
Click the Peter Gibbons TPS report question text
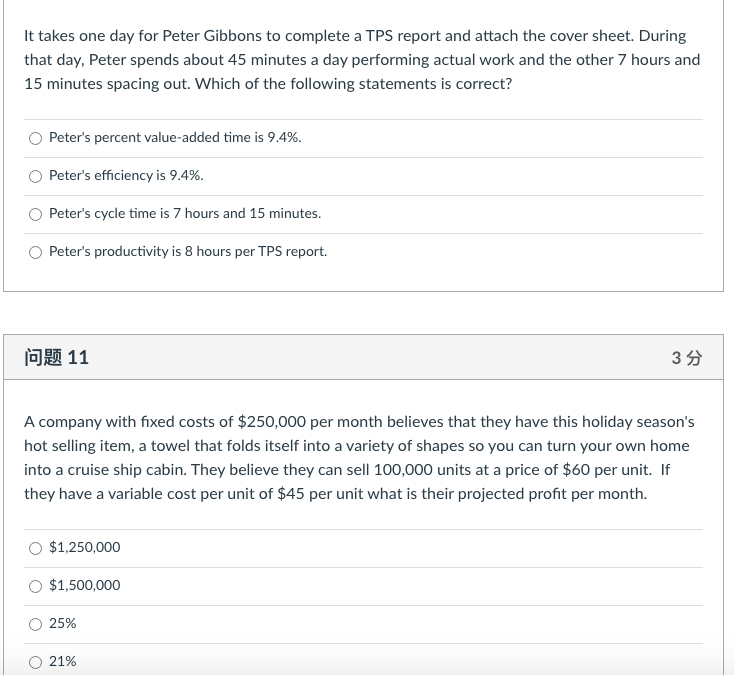tap(362, 59)
